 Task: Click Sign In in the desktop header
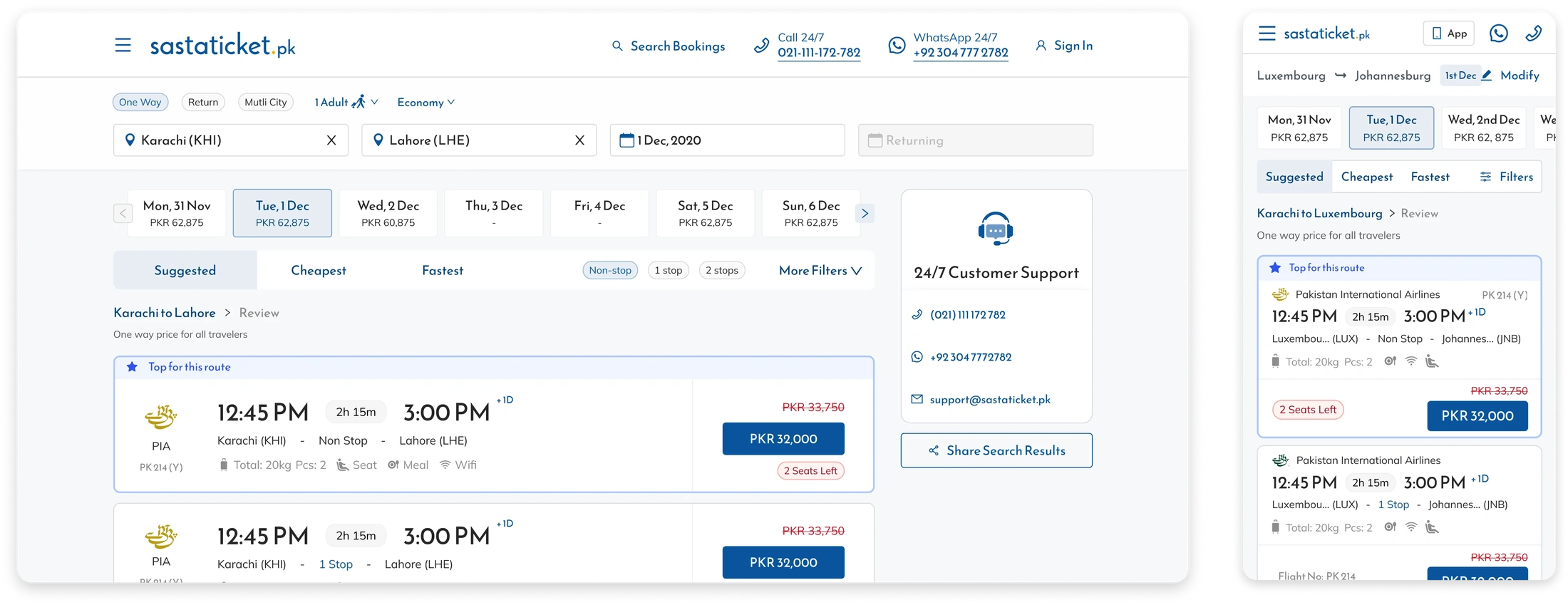pyautogui.click(x=1064, y=46)
